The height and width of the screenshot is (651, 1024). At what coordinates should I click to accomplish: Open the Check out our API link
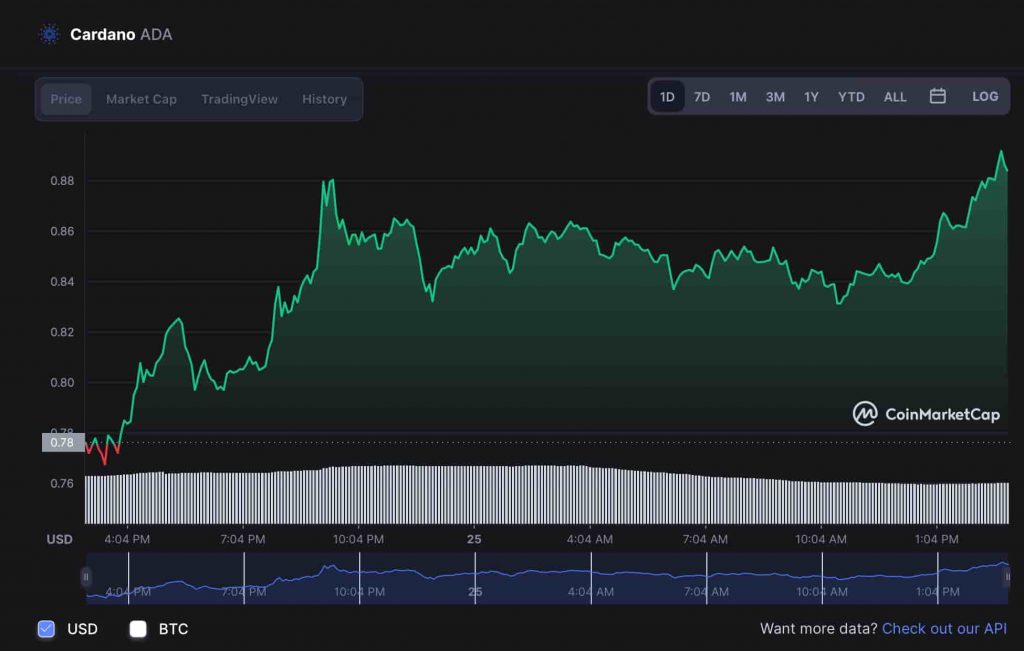pos(945,629)
